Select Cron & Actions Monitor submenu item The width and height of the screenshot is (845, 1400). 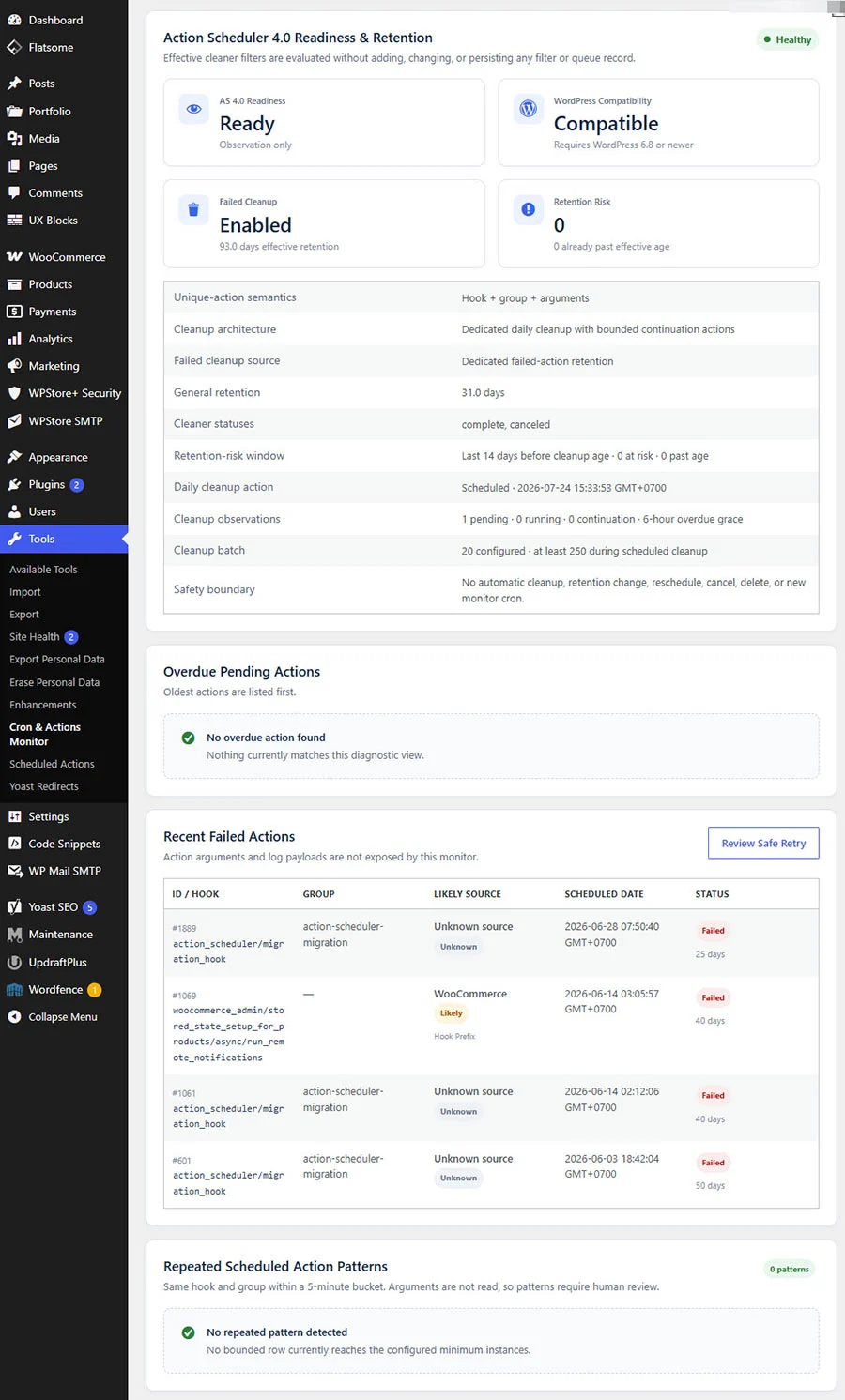(x=45, y=734)
